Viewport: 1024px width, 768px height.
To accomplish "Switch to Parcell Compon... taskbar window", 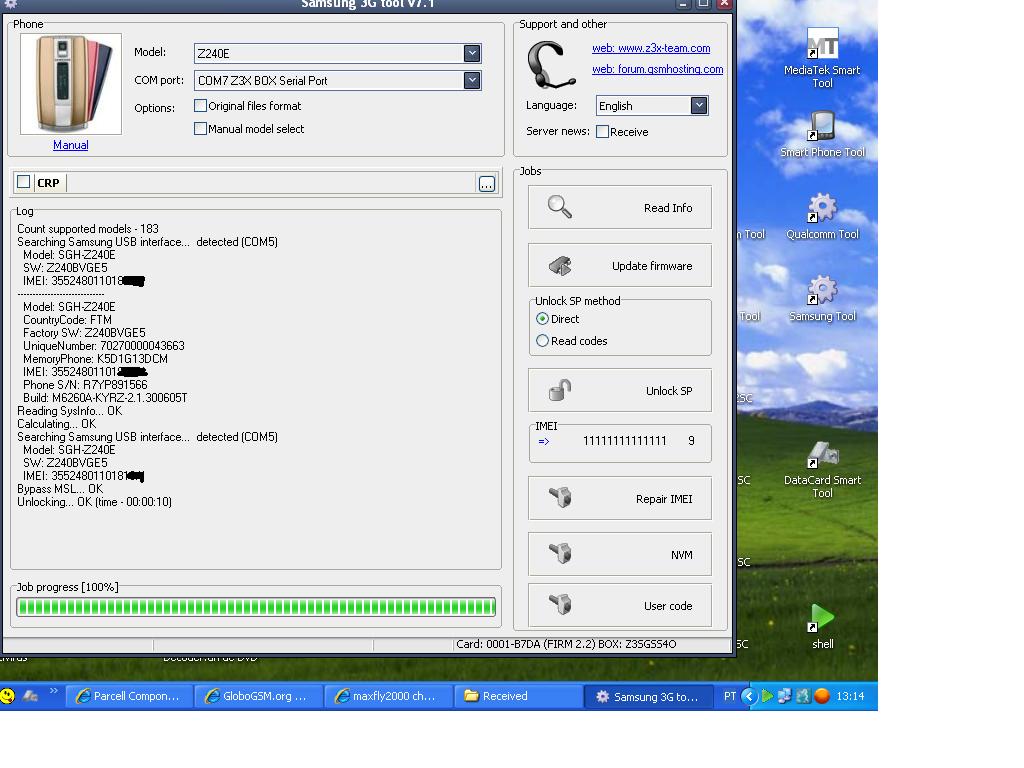I will [129, 696].
